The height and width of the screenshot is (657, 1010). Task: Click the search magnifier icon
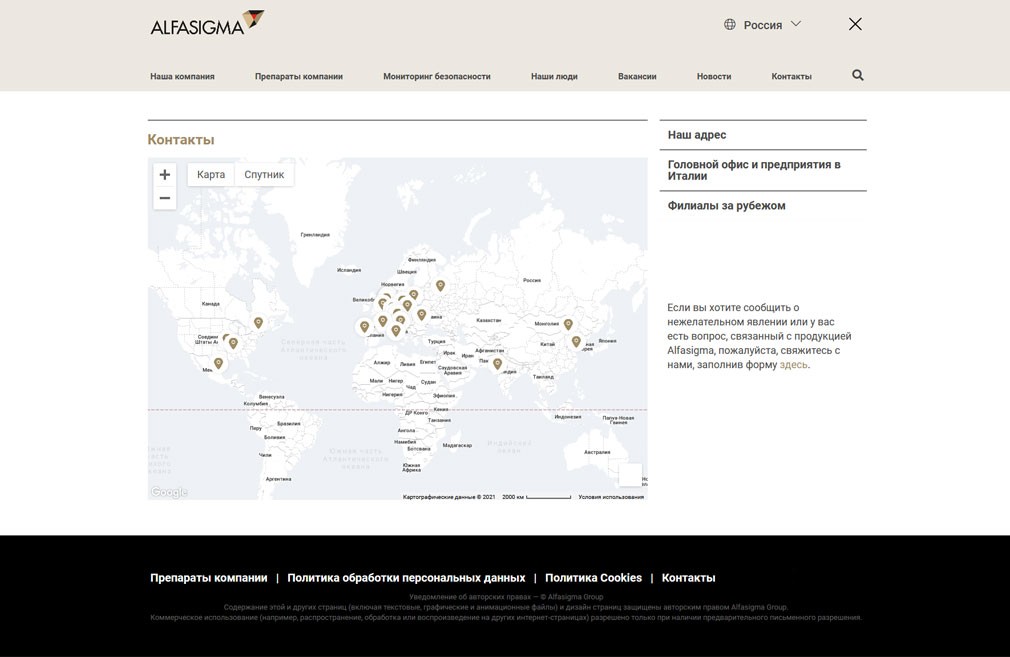[x=857, y=74]
